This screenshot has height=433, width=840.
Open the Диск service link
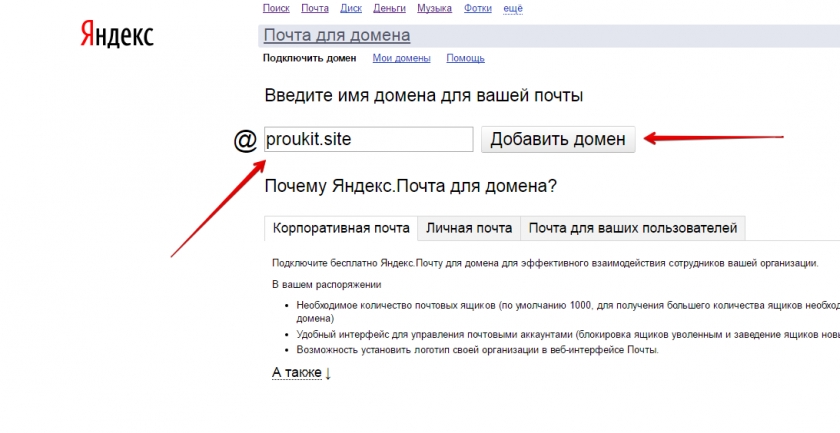point(351,8)
